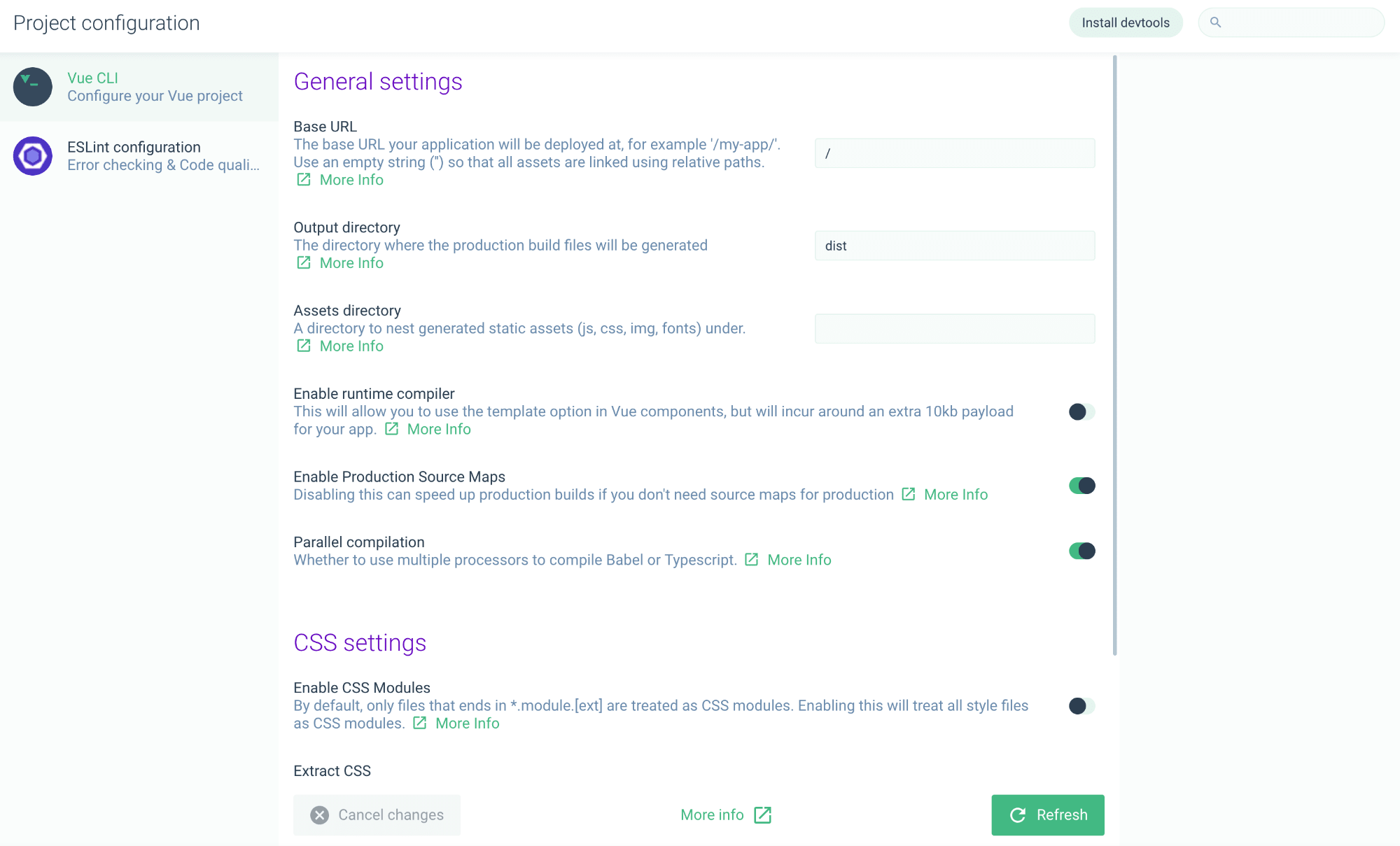Click the General settings heading
The height and width of the screenshot is (846, 1400).
click(378, 82)
